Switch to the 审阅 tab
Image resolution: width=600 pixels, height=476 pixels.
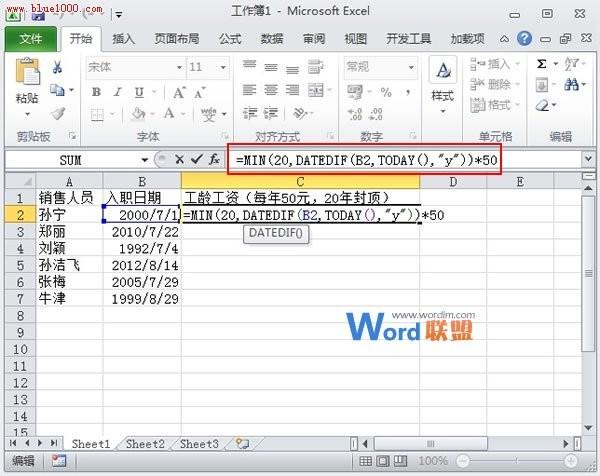pos(314,39)
